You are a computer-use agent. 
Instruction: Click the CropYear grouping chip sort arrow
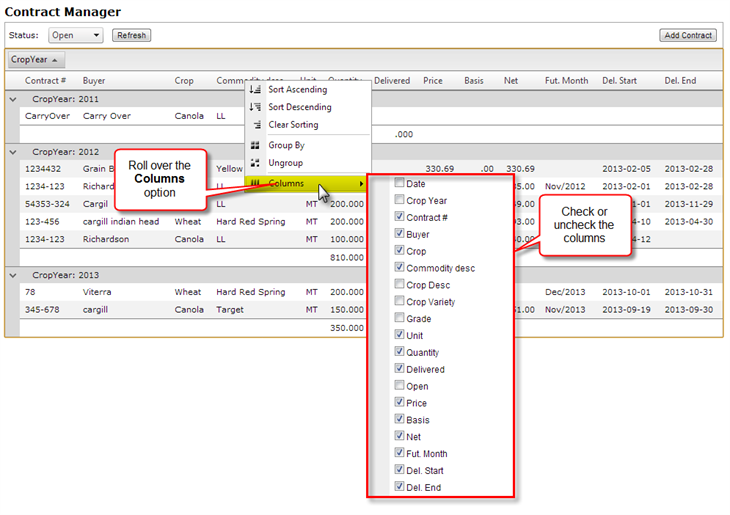click(54, 60)
